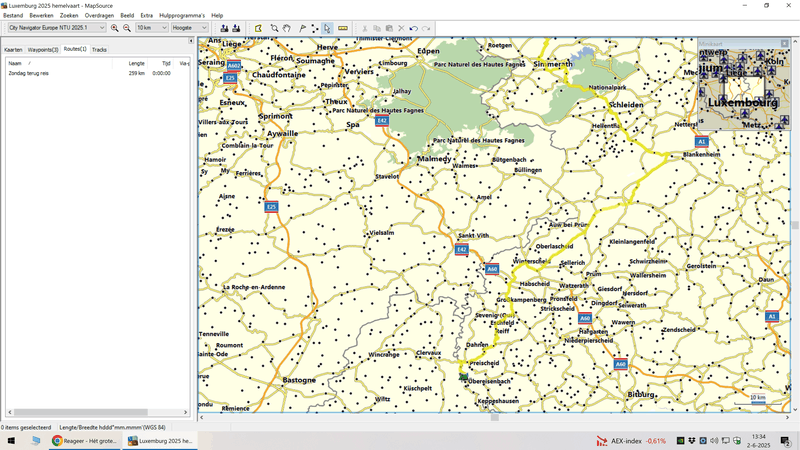Zoom out with the magnifier minus icon
The image size is (800, 450).
pos(127,28)
